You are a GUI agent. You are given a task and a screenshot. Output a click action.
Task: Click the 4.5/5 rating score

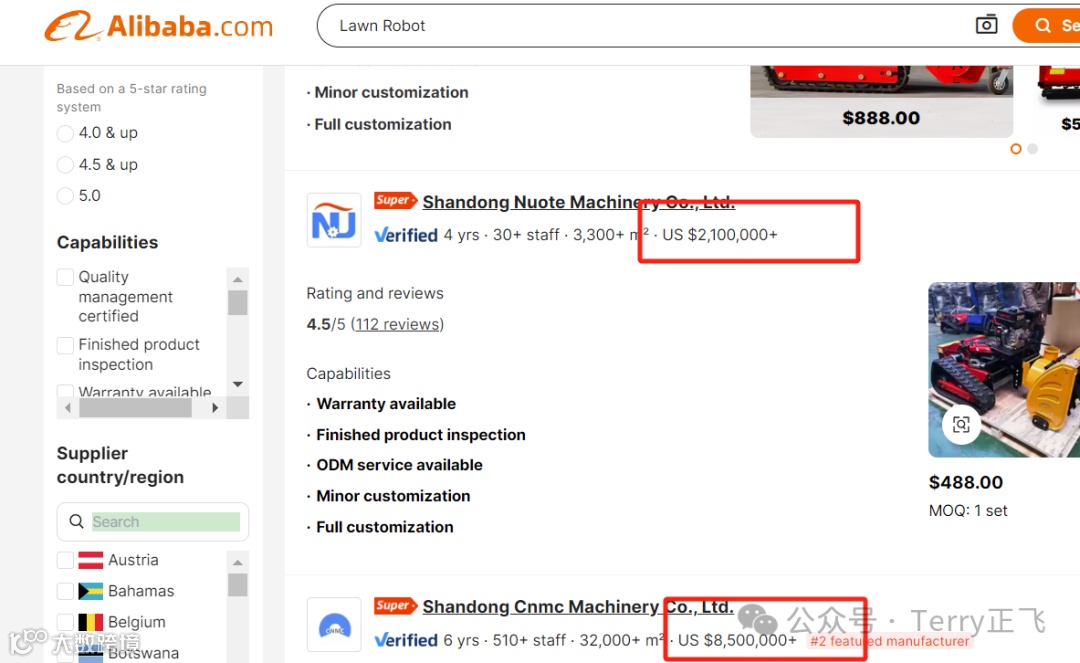326,324
